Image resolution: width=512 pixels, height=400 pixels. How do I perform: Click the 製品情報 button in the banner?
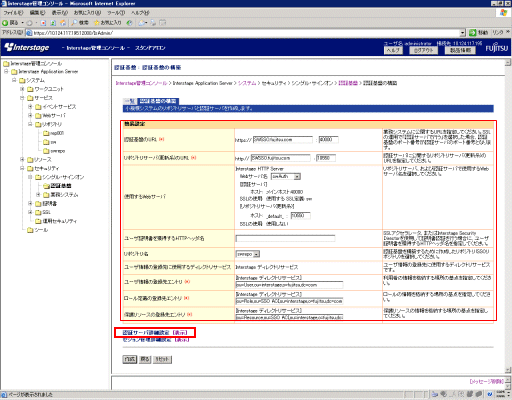[460, 50]
